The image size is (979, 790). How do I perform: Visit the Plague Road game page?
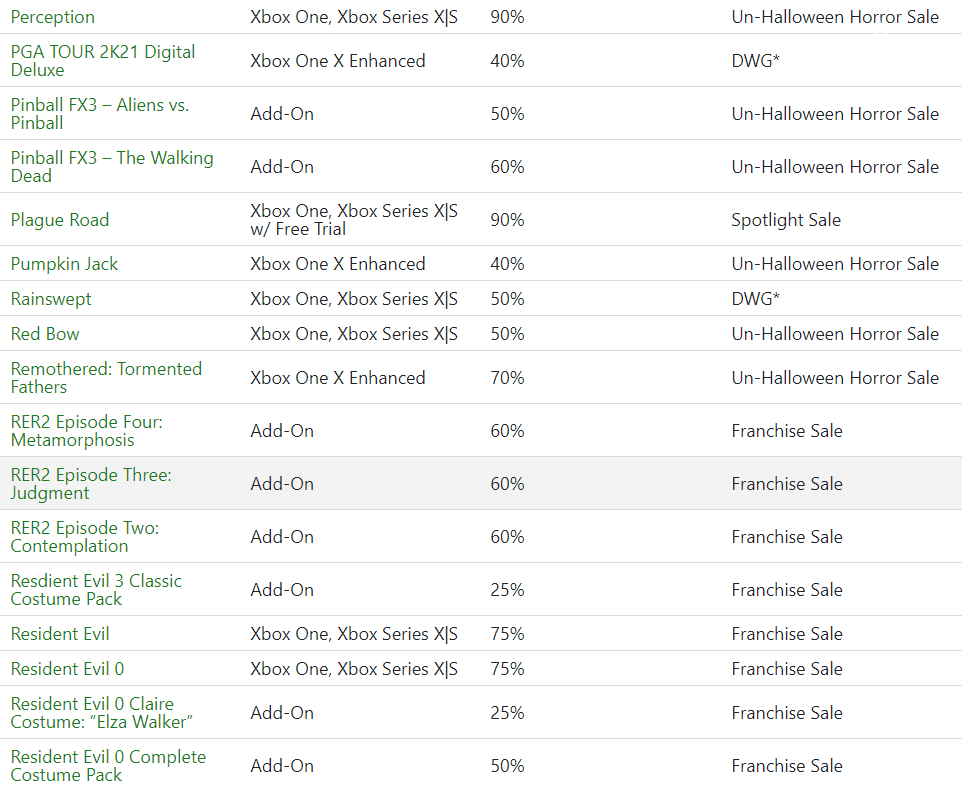pos(60,220)
